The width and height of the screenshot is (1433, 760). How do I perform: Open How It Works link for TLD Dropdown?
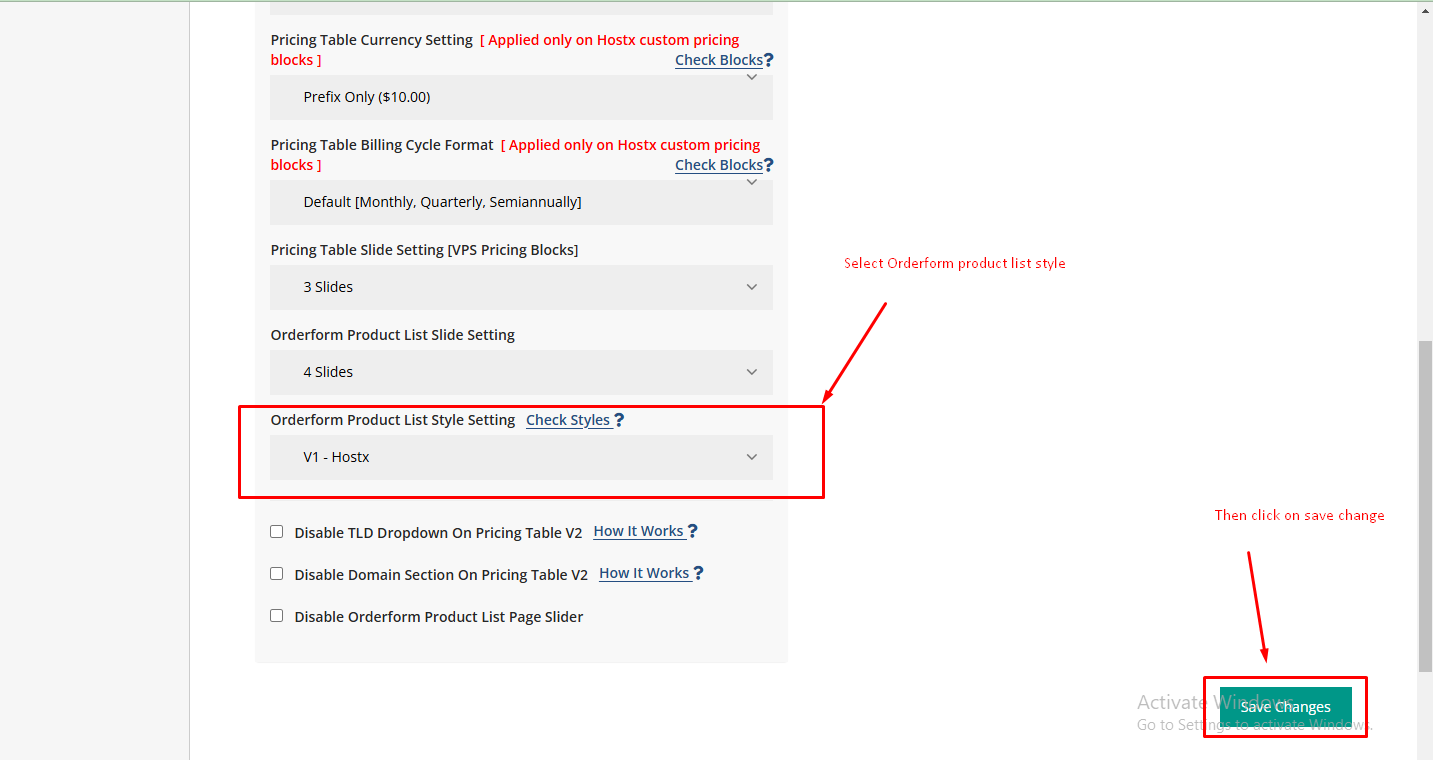tap(638, 531)
